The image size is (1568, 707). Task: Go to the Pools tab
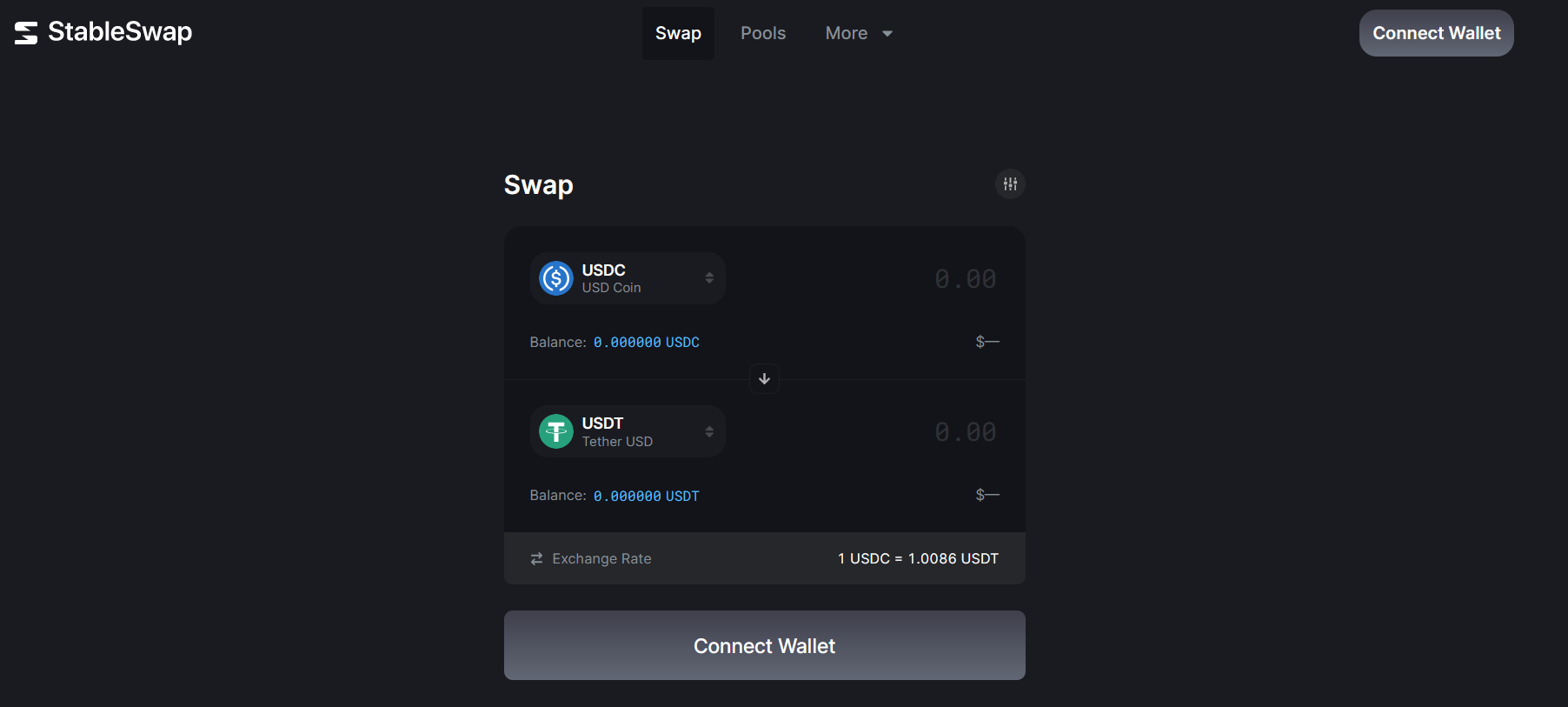click(x=763, y=33)
